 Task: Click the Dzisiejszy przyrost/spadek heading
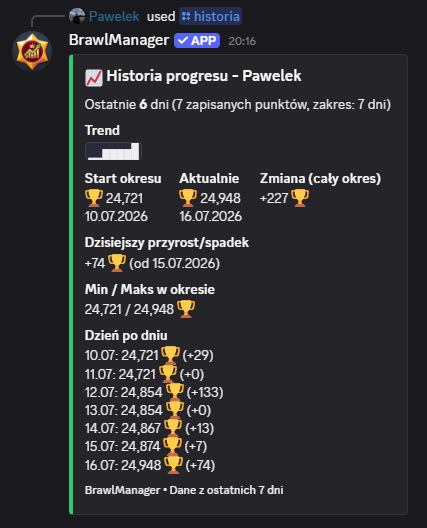coord(167,242)
